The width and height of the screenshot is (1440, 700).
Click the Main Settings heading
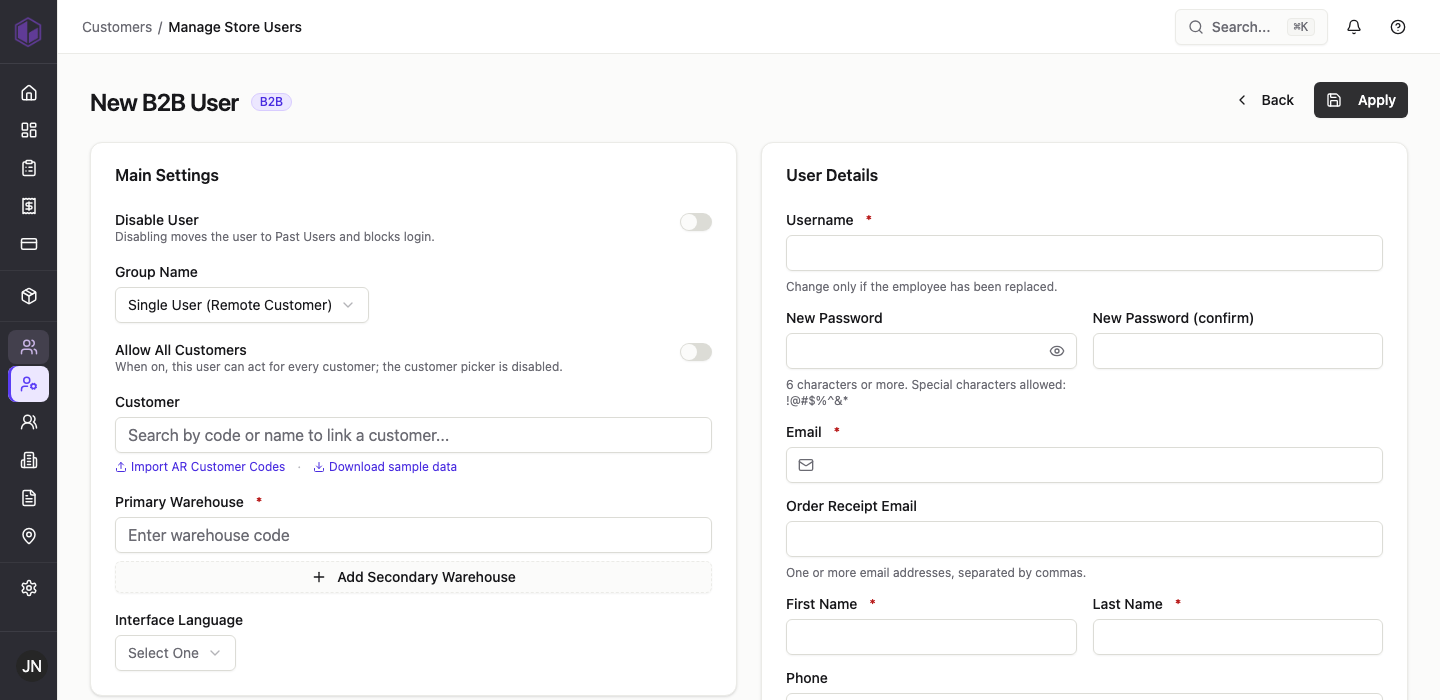pos(167,175)
